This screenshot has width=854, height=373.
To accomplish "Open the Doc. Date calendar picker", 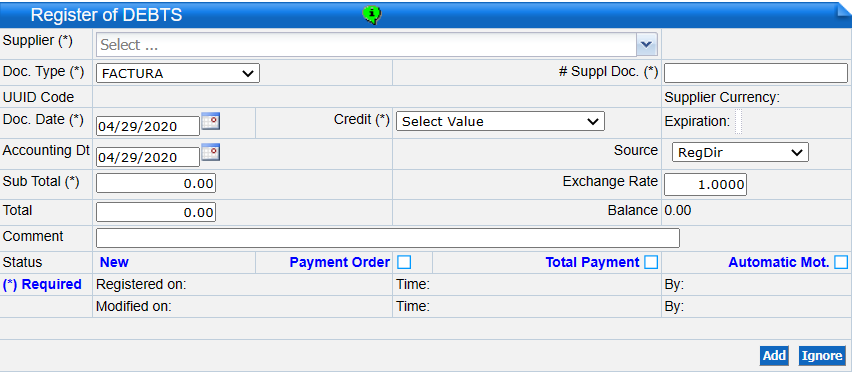I will [211, 121].
